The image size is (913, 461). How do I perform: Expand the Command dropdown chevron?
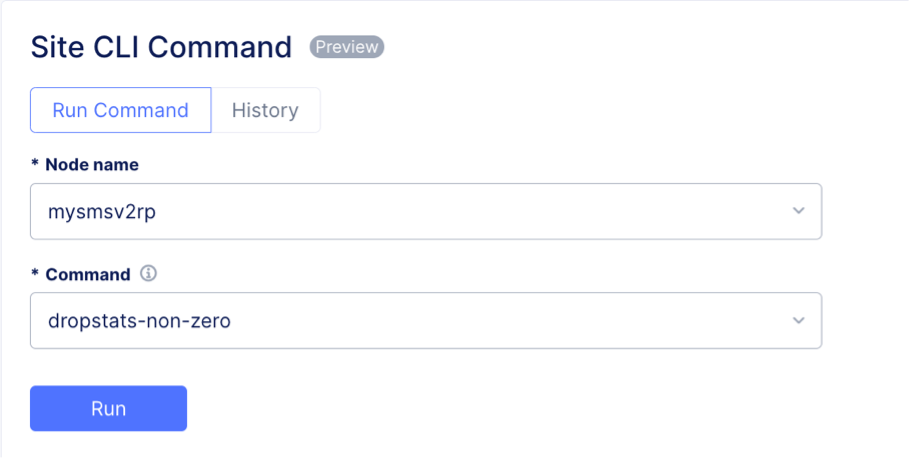click(797, 320)
